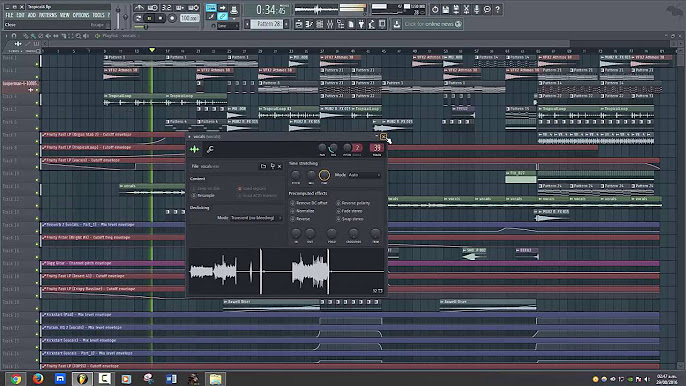Open folder icon to load sample file
The width and height of the screenshot is (686, 386).
tap(263, 166)
